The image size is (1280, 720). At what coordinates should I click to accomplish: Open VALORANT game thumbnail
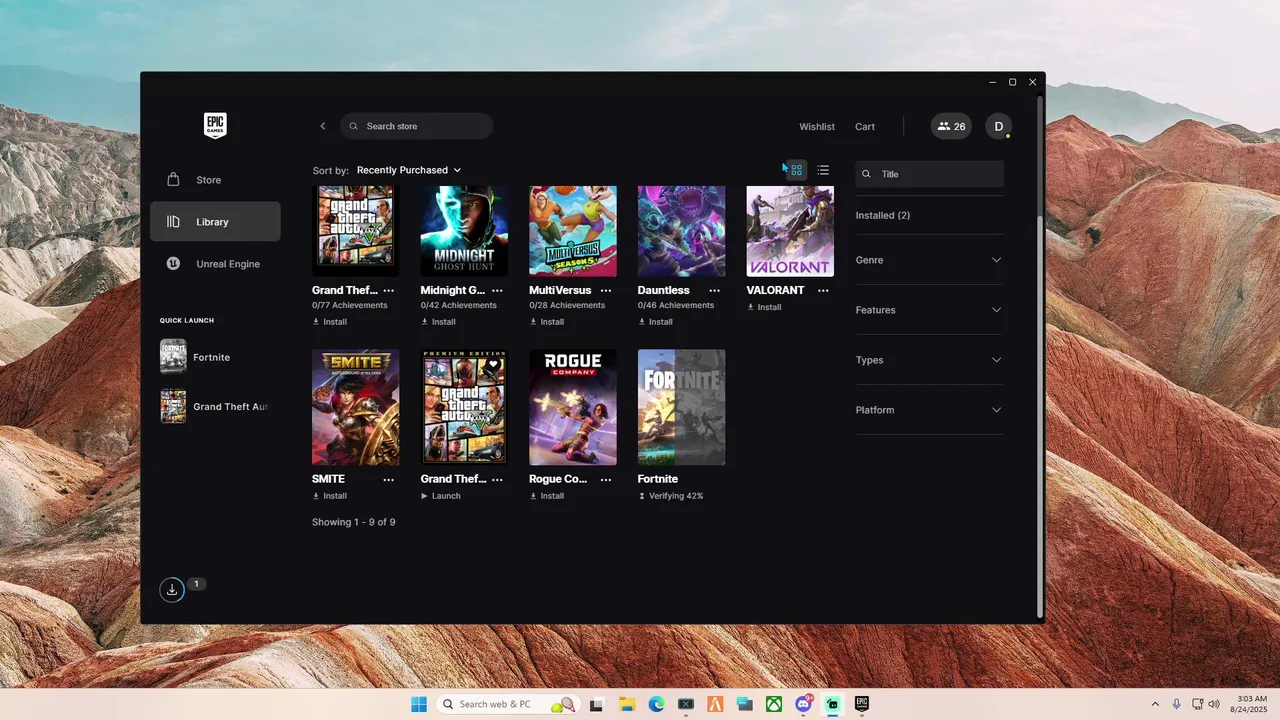[x=790, y=231]
